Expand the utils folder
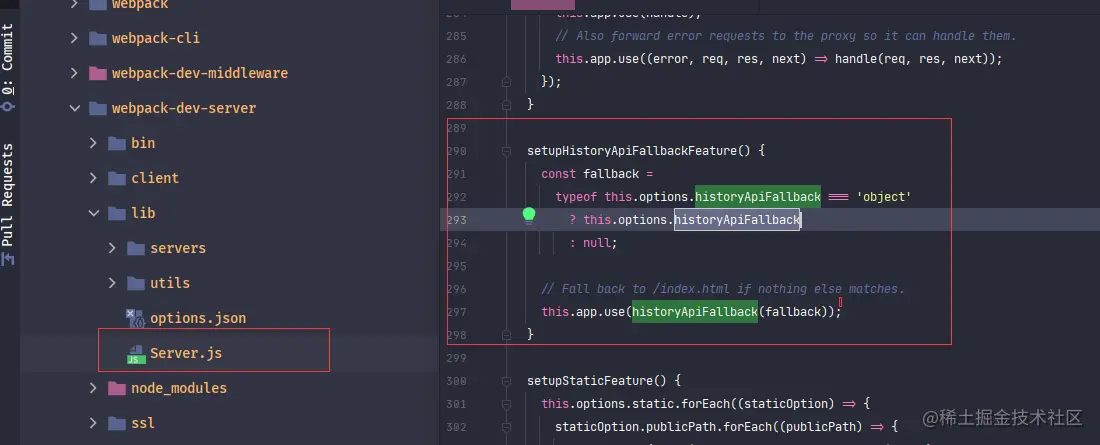 point(112,284)
